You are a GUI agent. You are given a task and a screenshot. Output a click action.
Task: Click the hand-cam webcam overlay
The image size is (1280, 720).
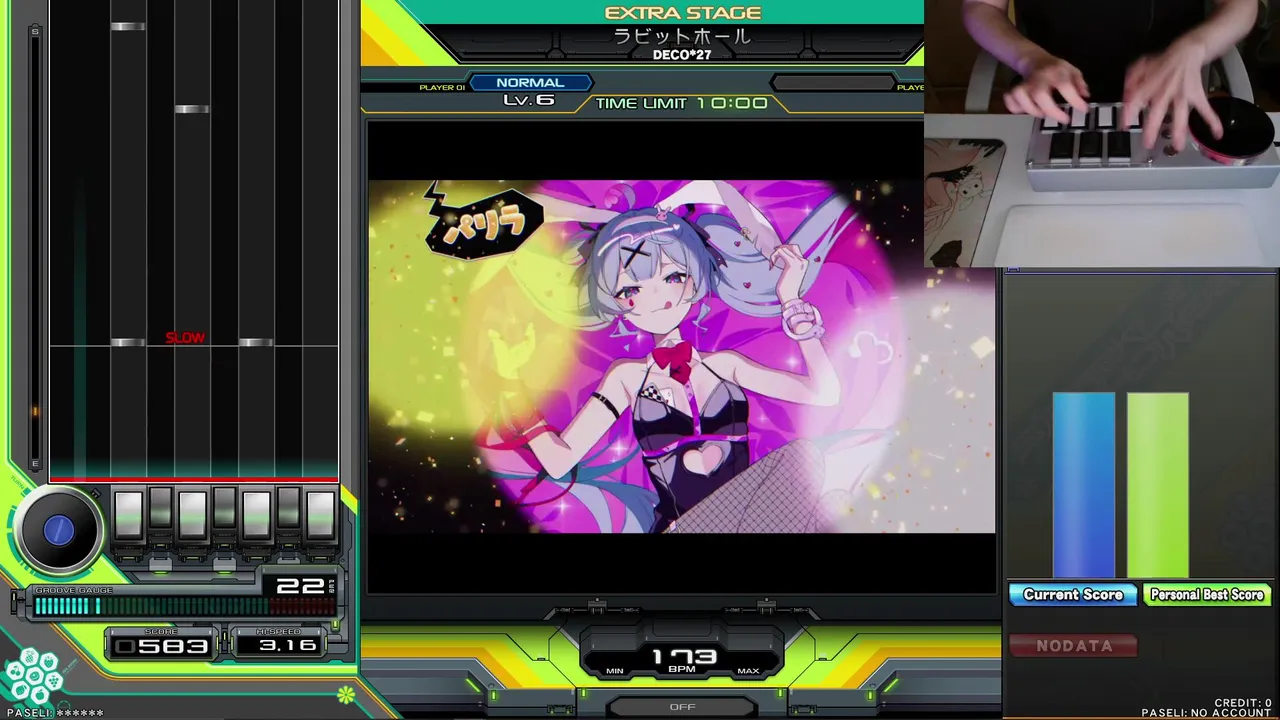[1102, 134]
